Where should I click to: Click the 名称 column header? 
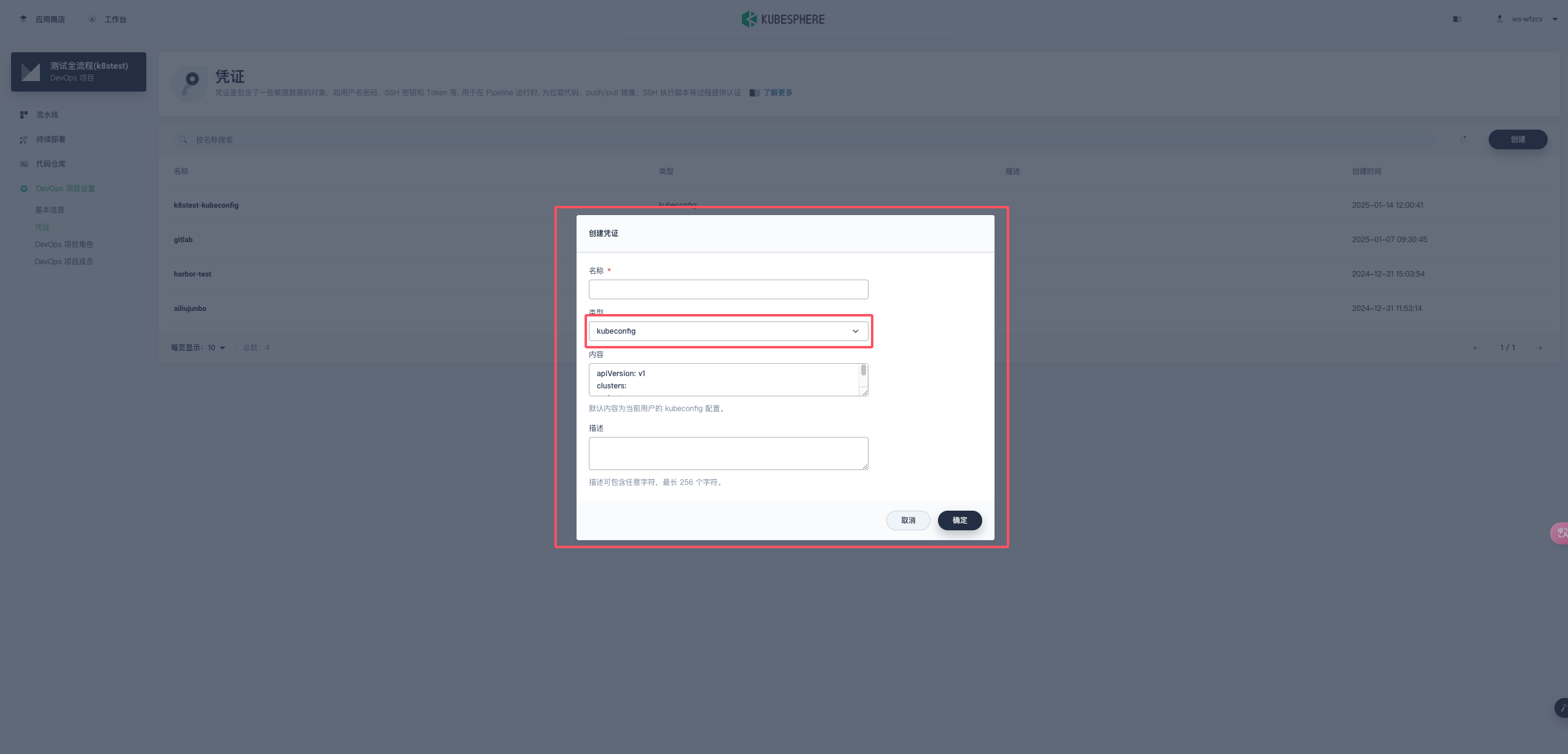[181, 171]
